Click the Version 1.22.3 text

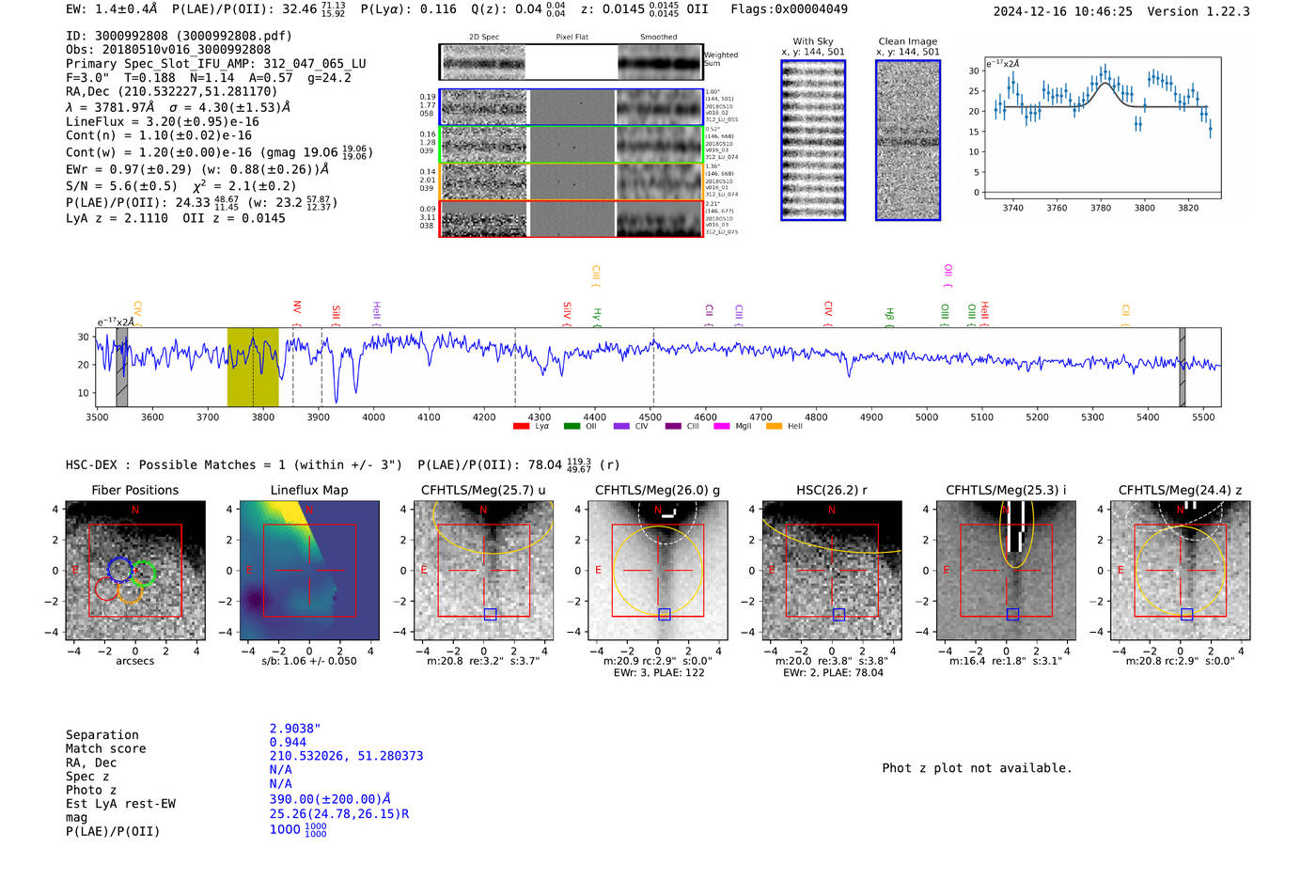1199,11
